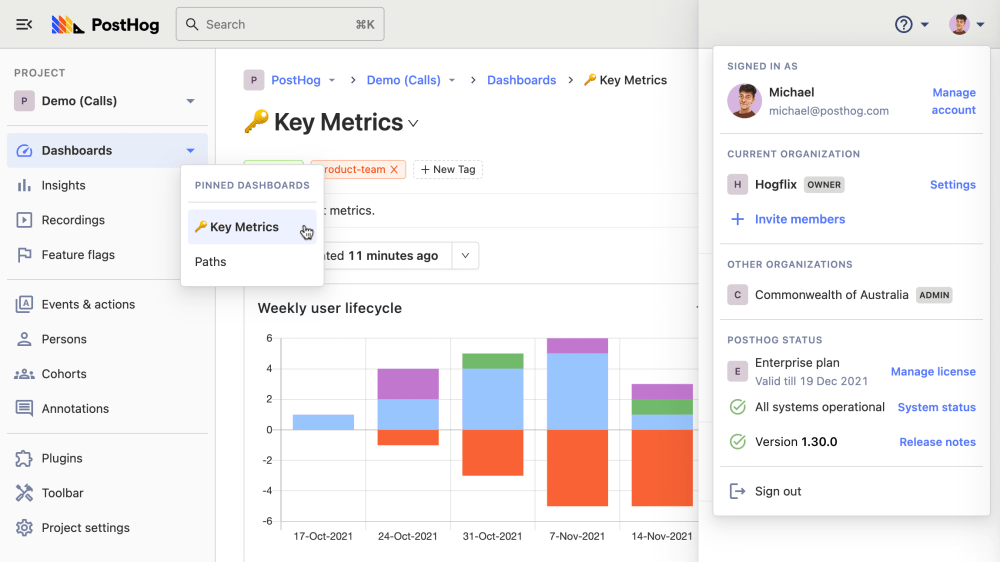The width and height of the screenshot is (1000, 562).
Task: Click the PostHog logo
Action: pos(105,24)
